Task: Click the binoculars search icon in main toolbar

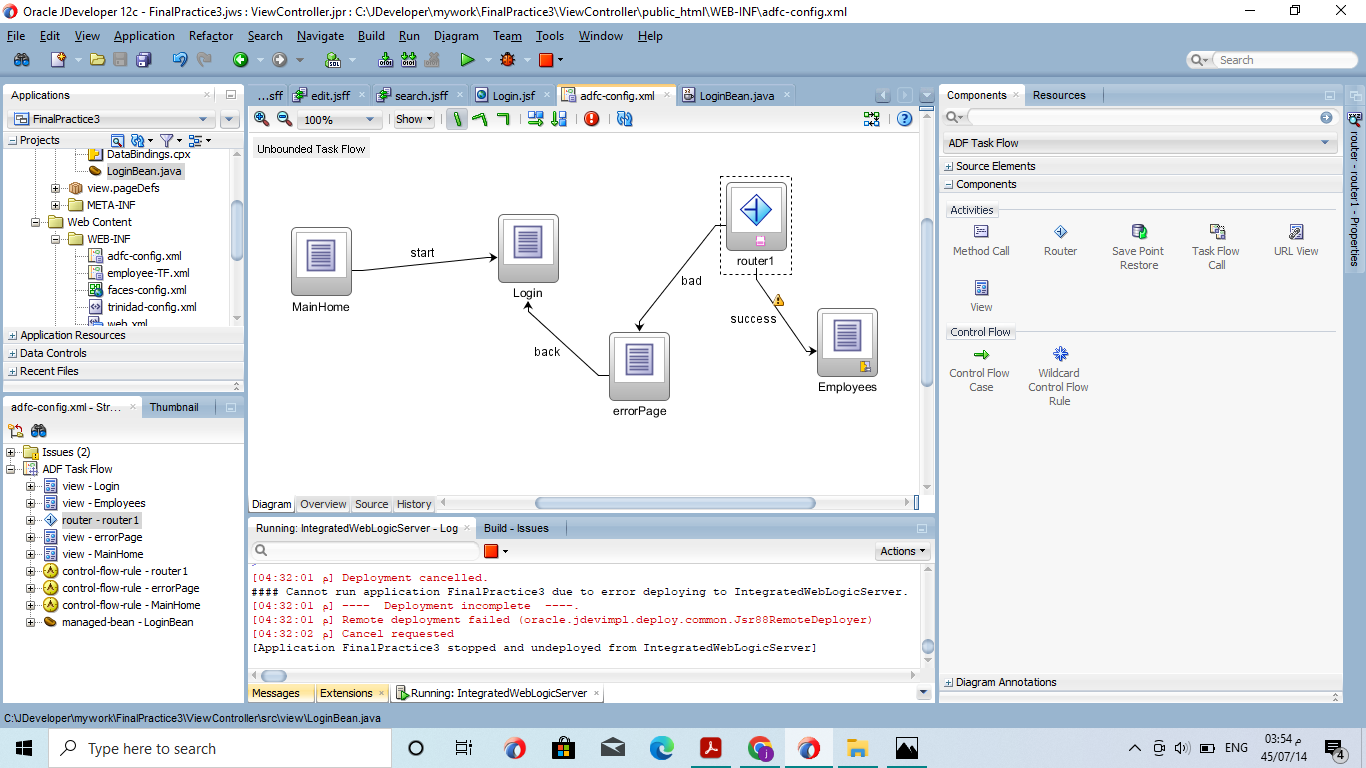Action: point(21,60)
